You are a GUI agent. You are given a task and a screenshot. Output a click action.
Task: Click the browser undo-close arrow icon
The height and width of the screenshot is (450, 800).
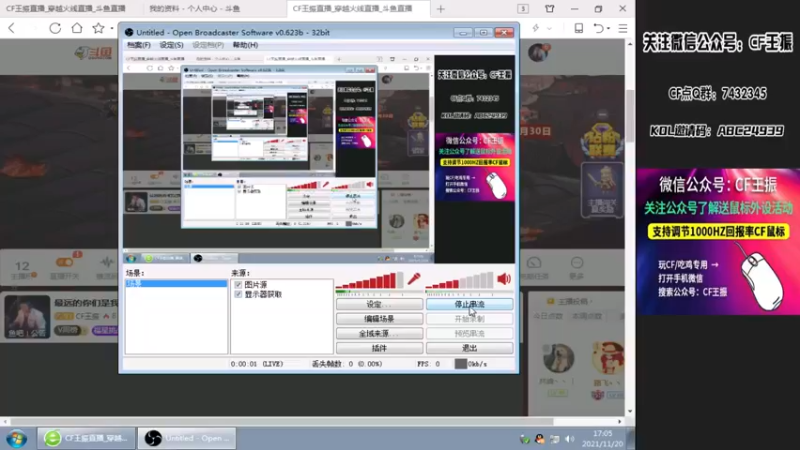tap(598, 29)
